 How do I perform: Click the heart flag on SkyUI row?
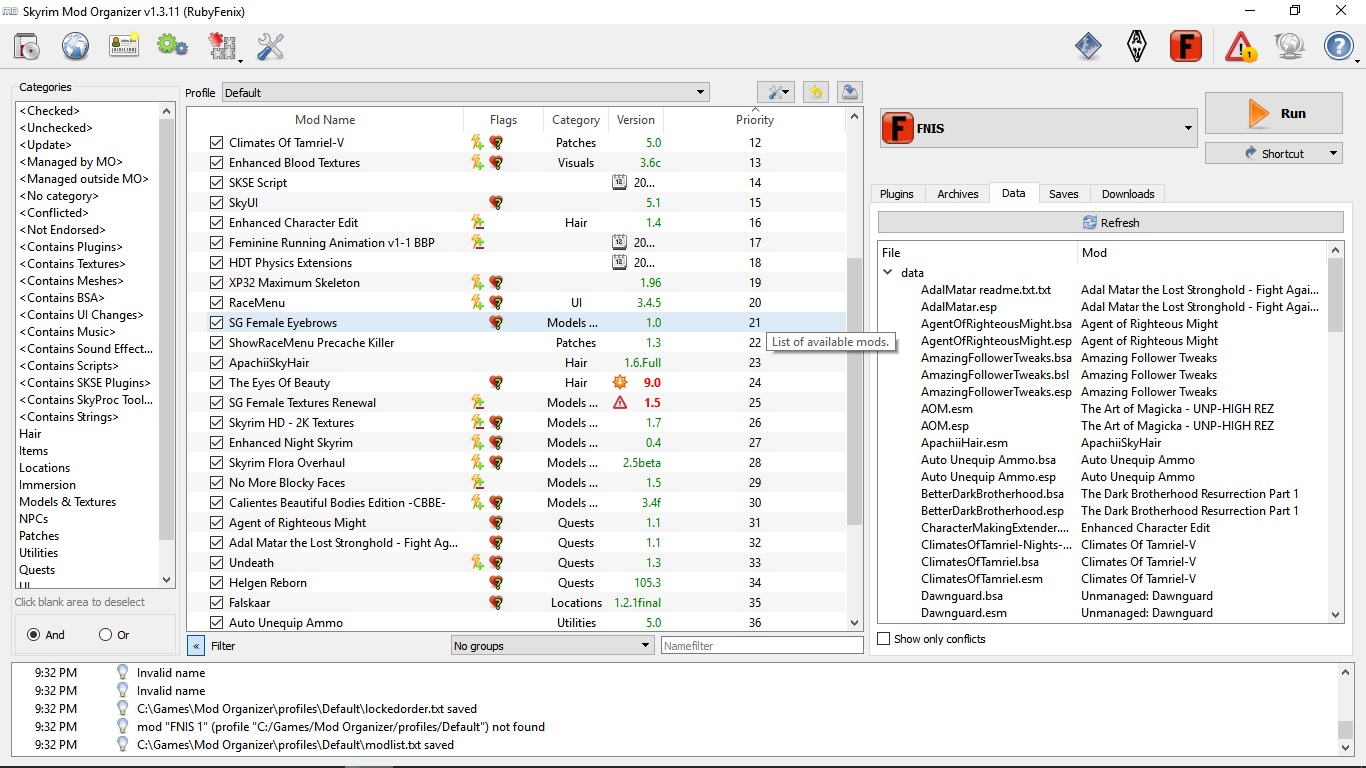[496, 203]
